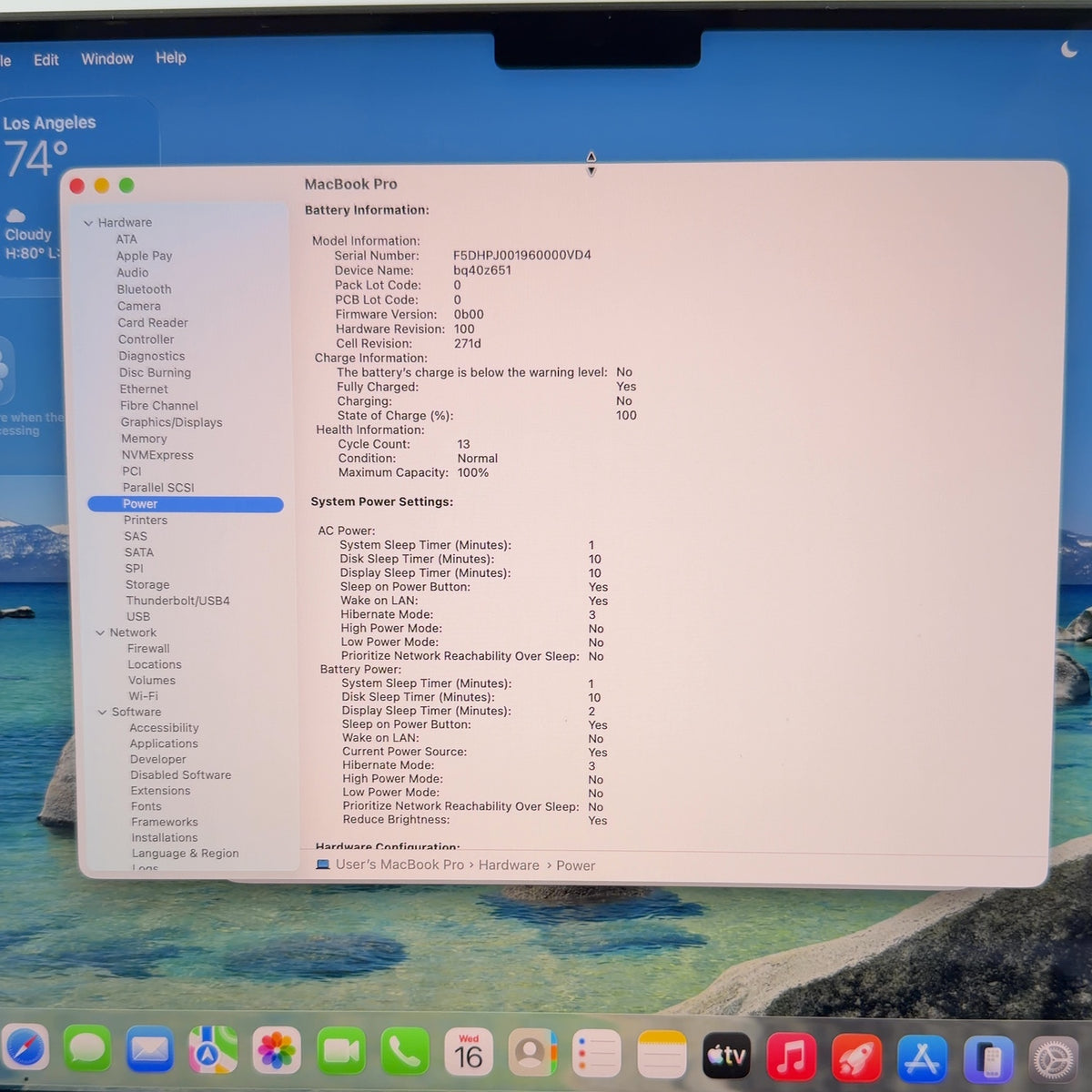Collapse the Network section
The height and width of the screenshot is (1092, 1092).
pyautogui.click(x=100, y=633)
